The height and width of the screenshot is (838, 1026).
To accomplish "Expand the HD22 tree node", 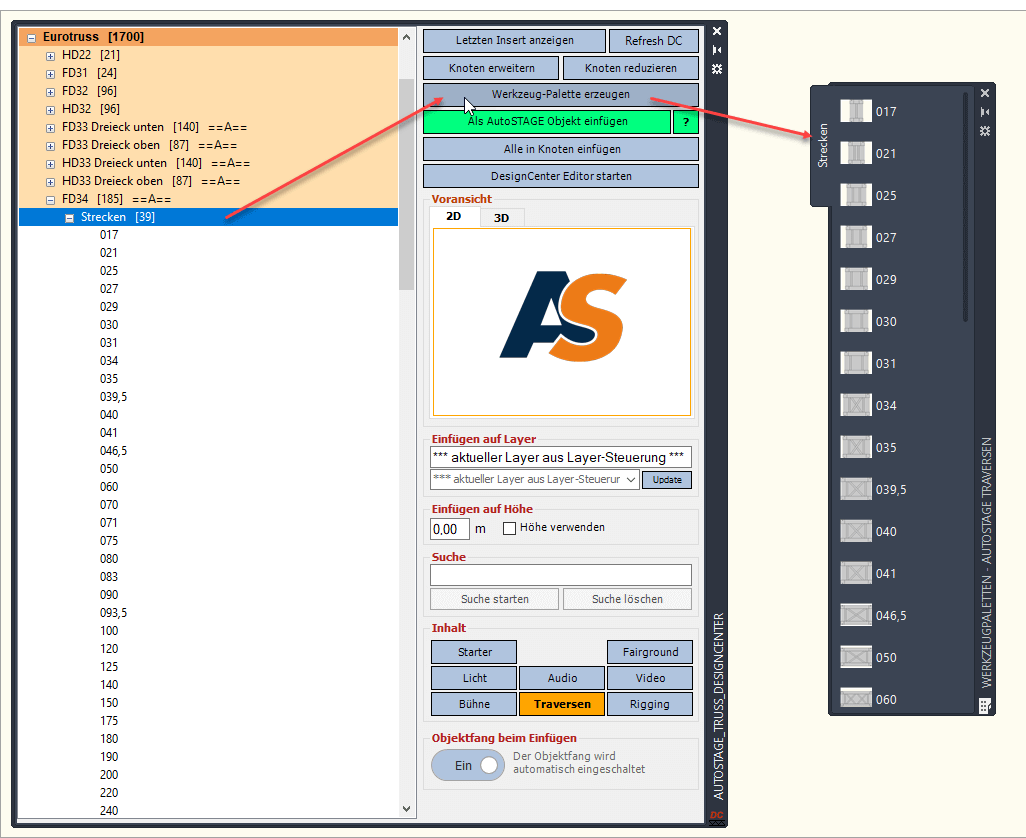I will [50, 56].
